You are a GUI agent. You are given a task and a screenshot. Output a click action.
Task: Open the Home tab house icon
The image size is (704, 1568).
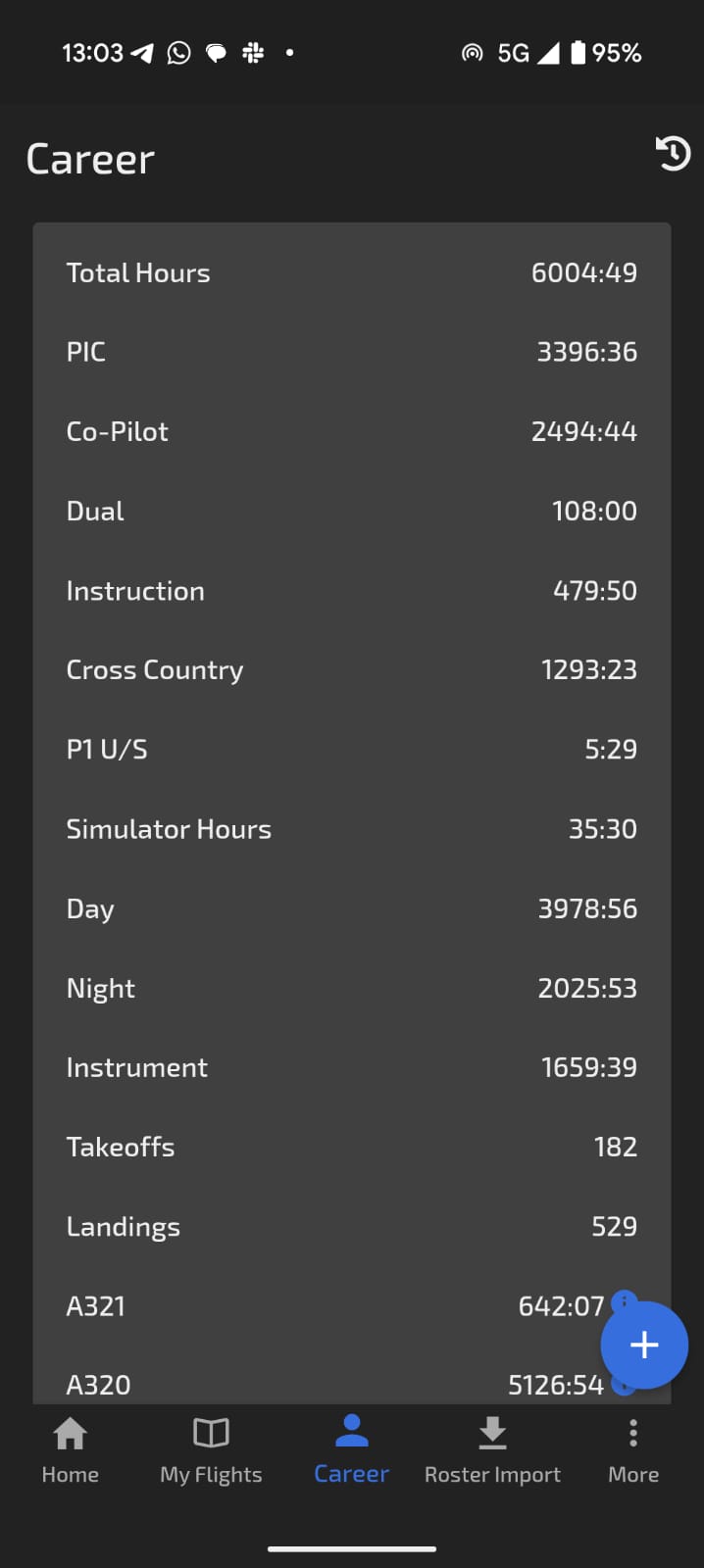[x=70, y=1434]
